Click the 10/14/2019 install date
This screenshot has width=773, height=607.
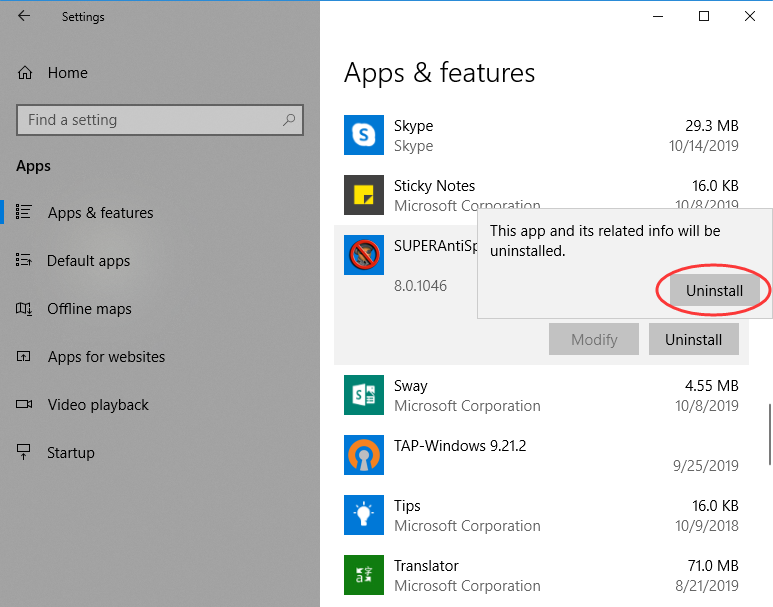[703, 146]
